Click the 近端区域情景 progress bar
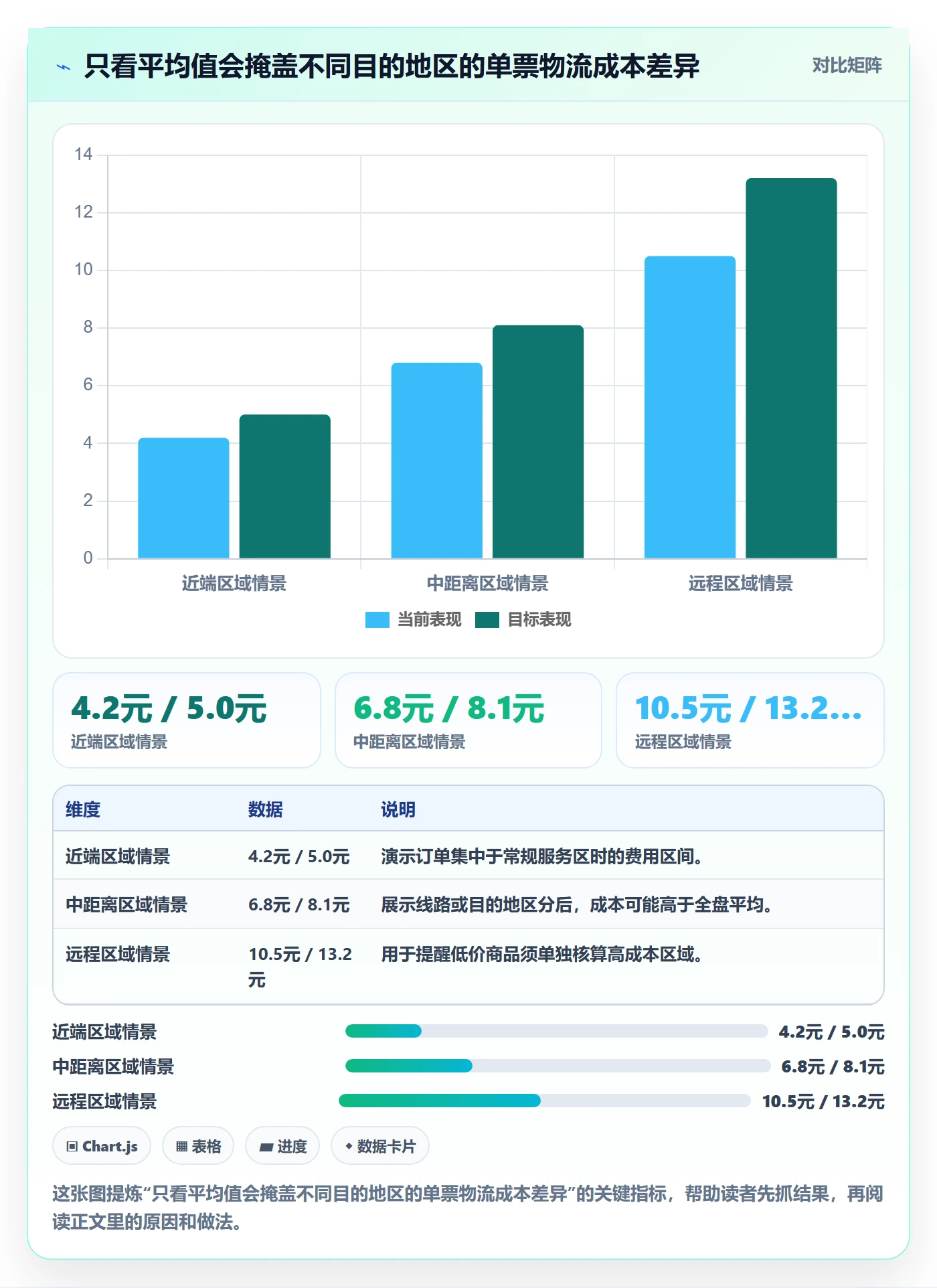 pos(556,1031)
